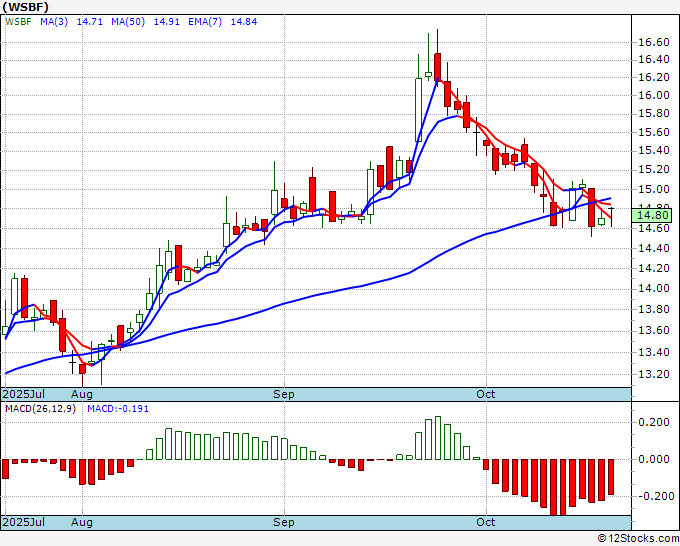Click the 16.00 price axis label
The image size is (680, 546).
click(654, 95)
